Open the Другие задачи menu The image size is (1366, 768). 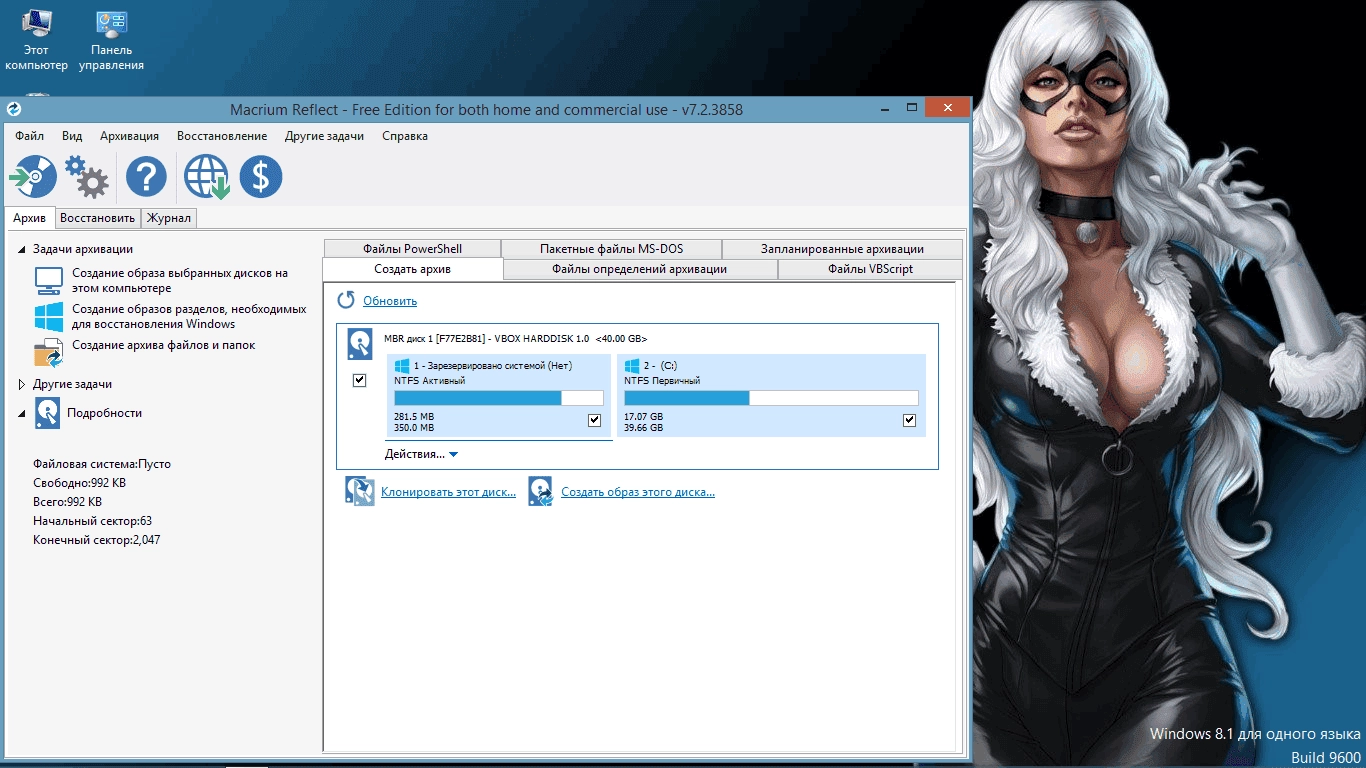324,136
